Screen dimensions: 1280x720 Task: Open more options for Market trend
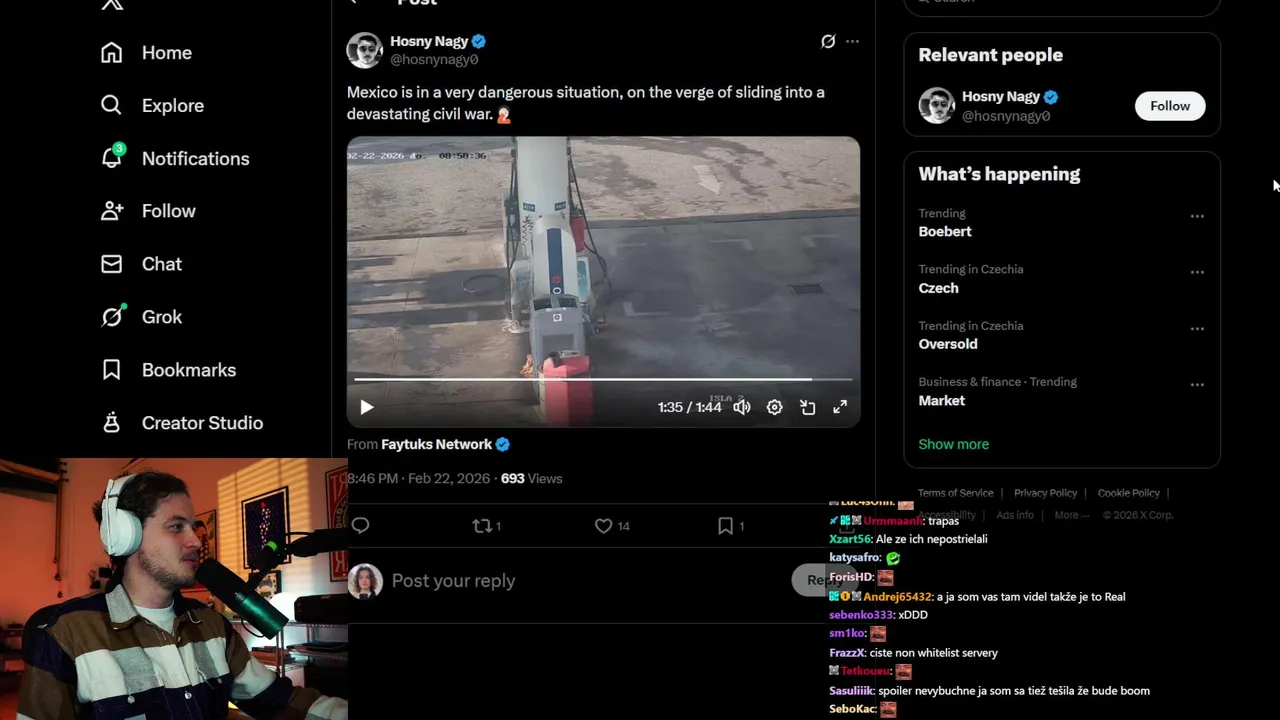coord(1197,384)
